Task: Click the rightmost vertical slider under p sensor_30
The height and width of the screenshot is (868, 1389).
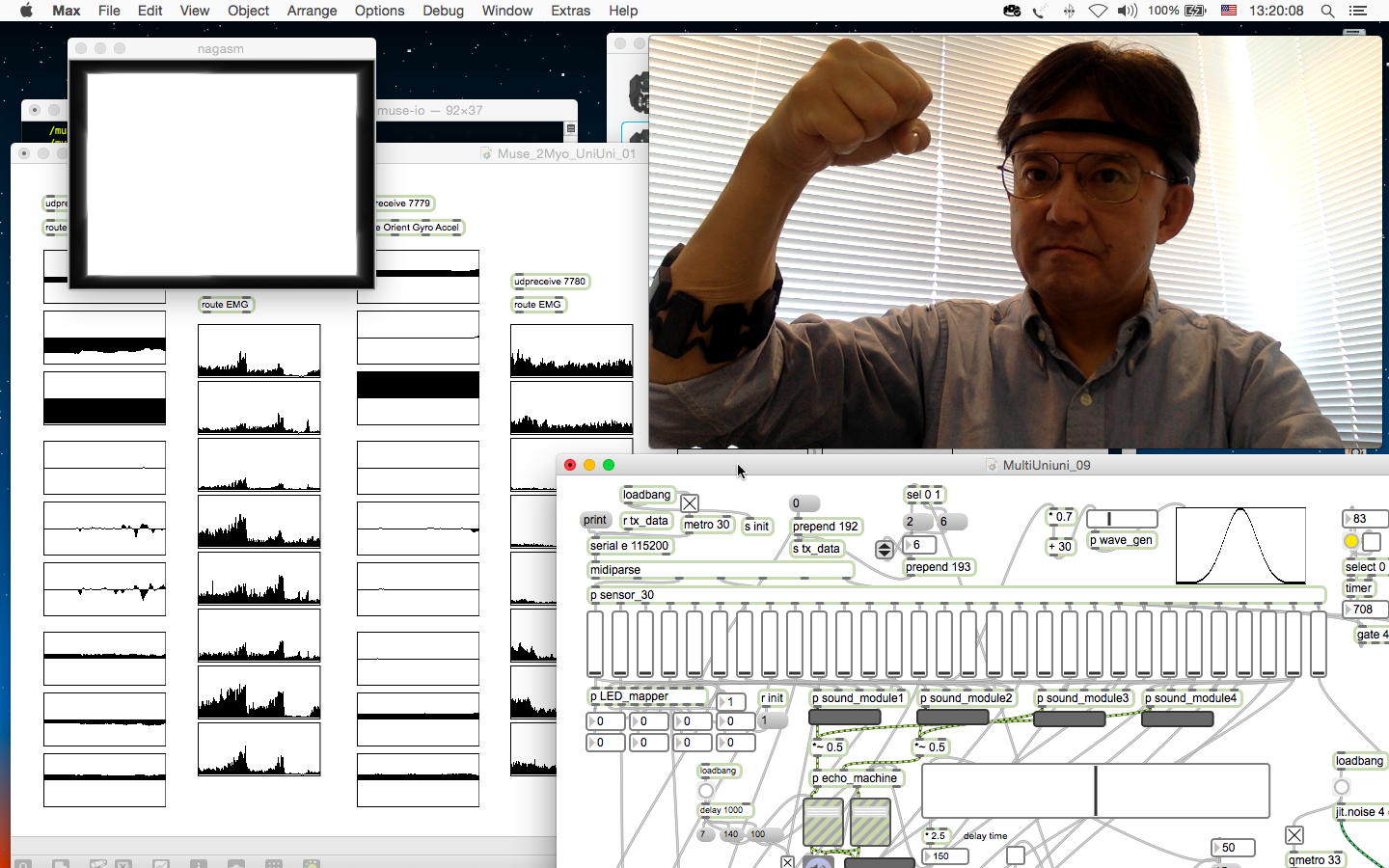Action: pos(1318,643)
